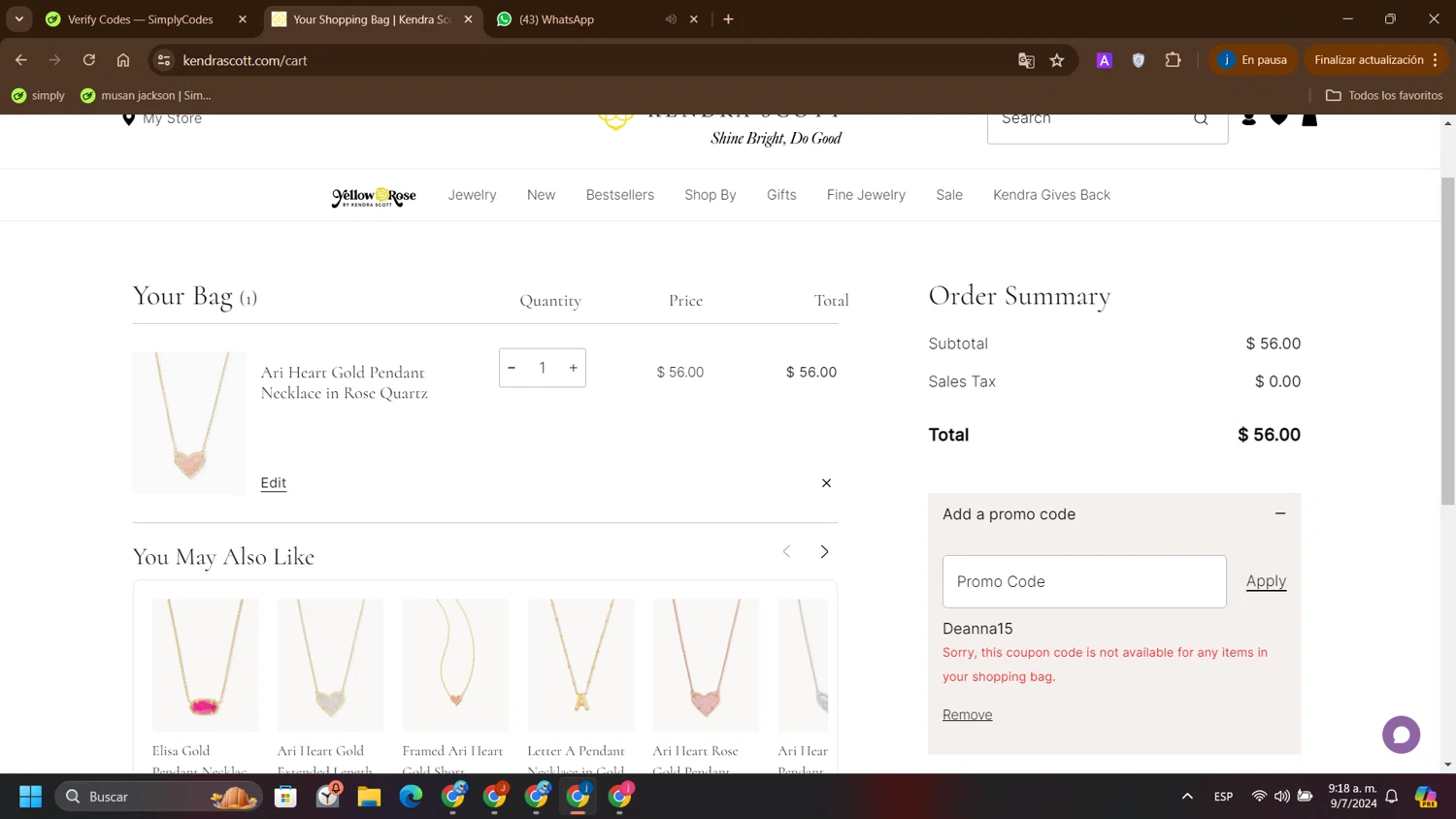Open the Jewelry menu
This screenshot has height=819, width=1456.
point(472,195)
